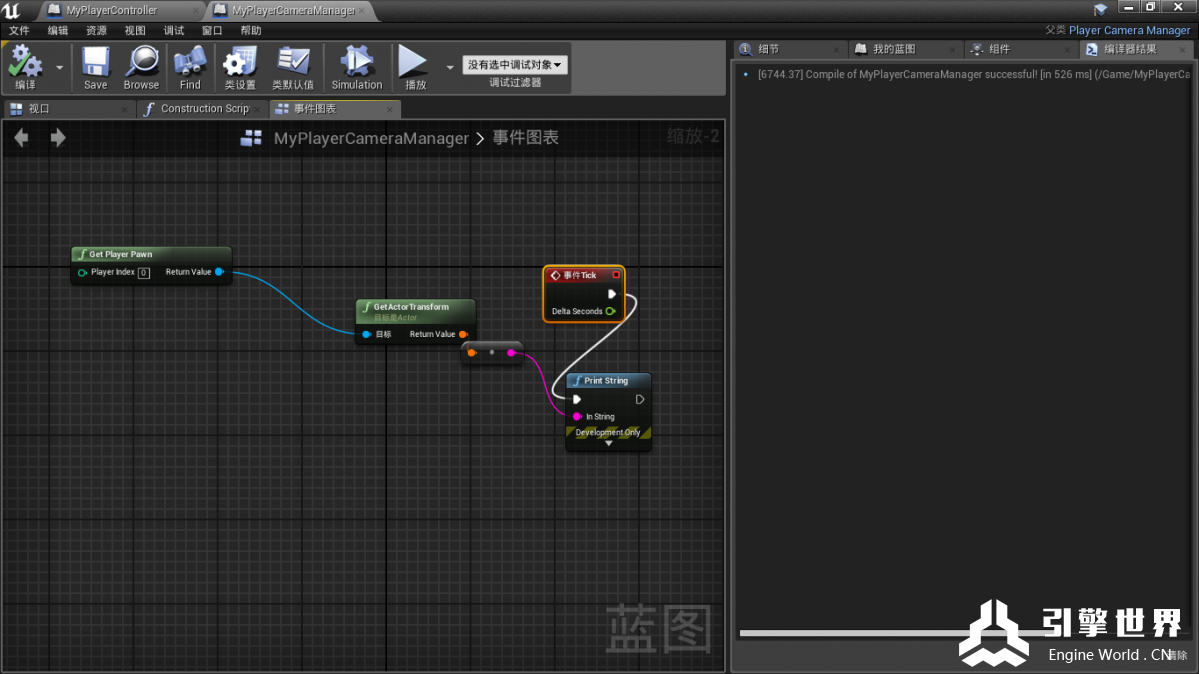The height and width of the screenshot is (674, 1199).
Task: Select the 事件Tick node title
Action: coord(580,275)
